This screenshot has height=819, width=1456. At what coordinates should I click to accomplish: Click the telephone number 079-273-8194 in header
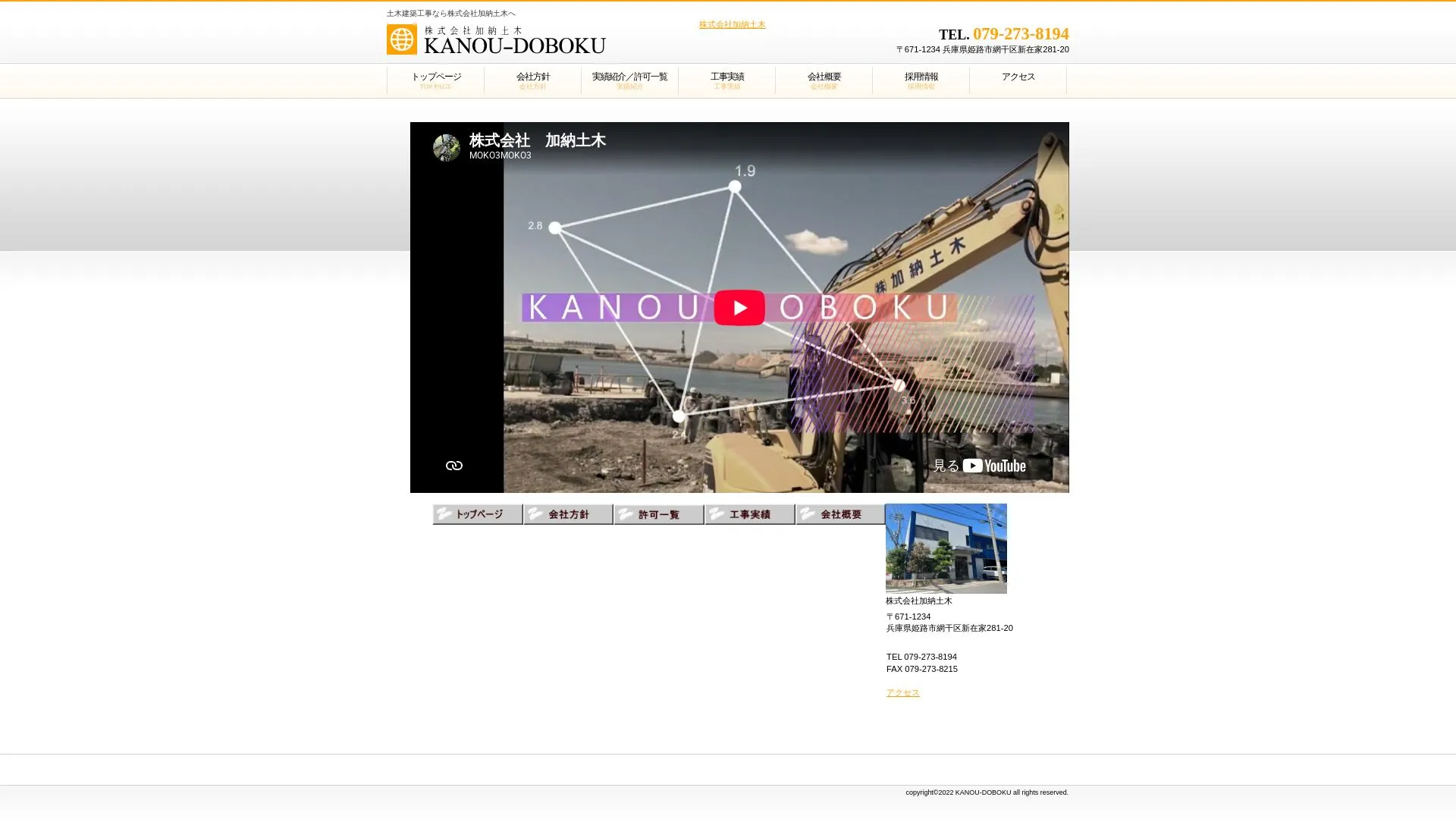click(1021, 33)
